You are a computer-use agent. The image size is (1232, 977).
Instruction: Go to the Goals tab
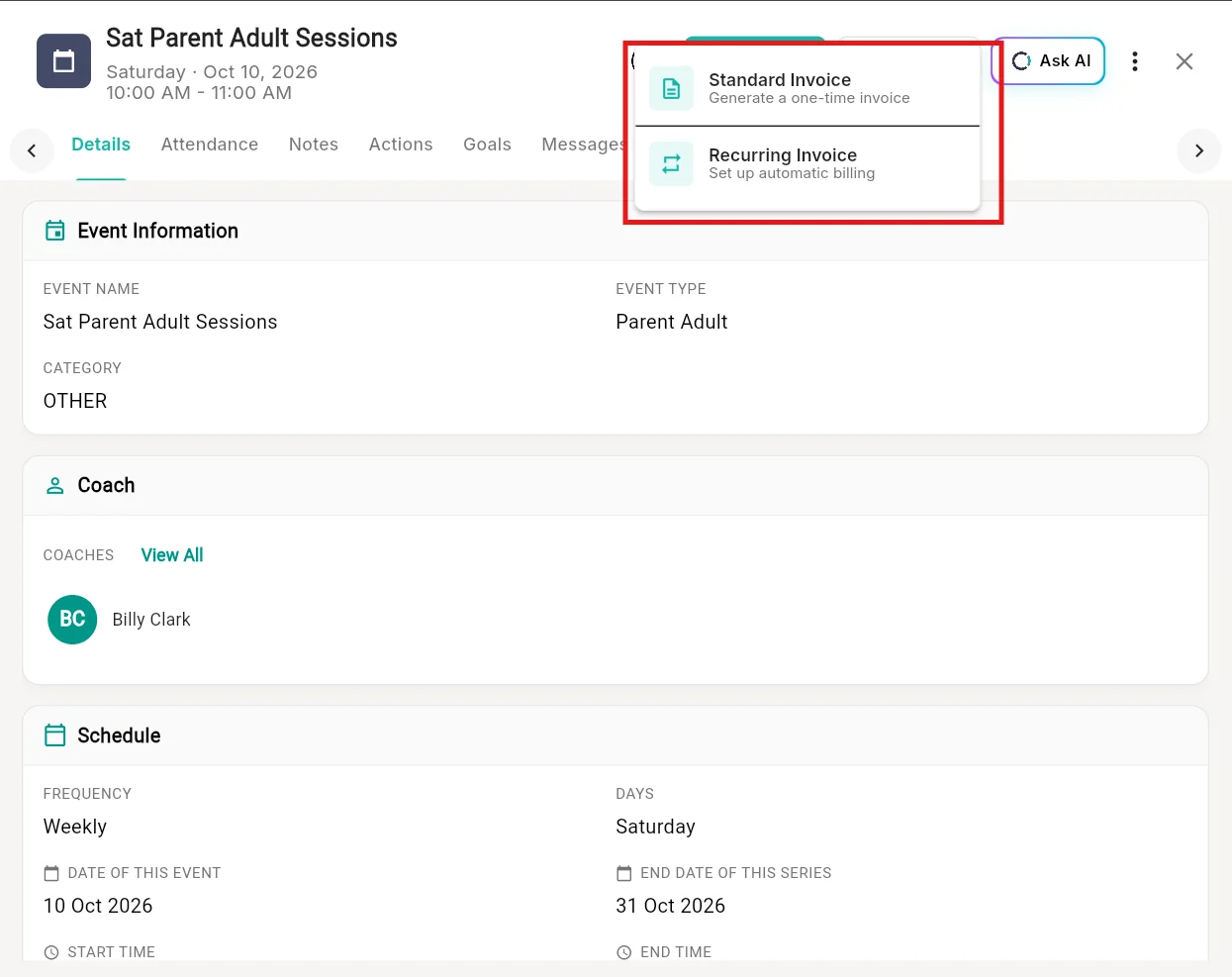coord(487,145)
